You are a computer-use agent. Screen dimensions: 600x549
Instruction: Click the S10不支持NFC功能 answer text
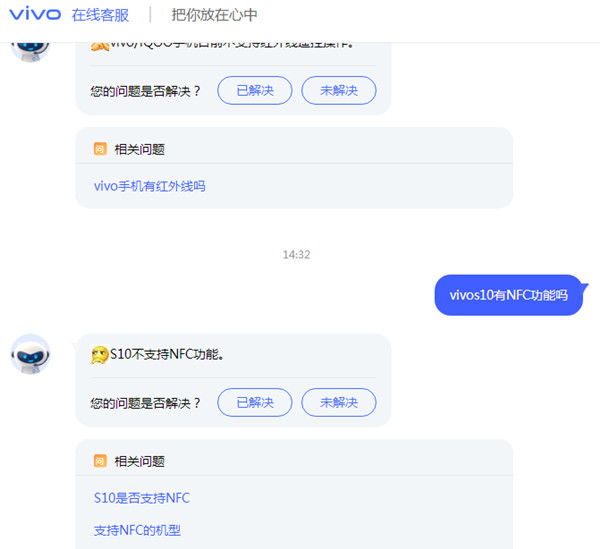[167, 354]
